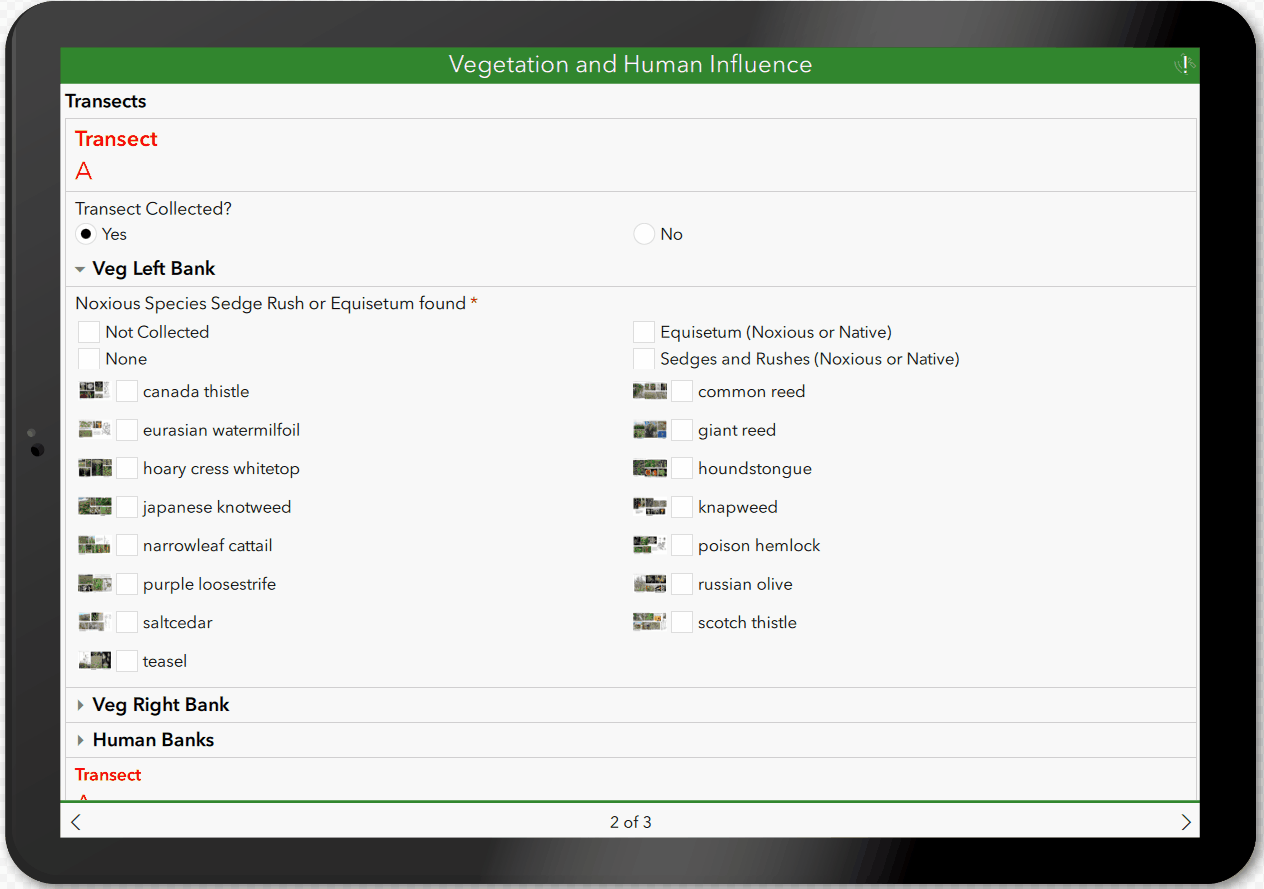Check the None checkbox
The height and width of the screenshot is (889, 1264).
coord(89,359)
